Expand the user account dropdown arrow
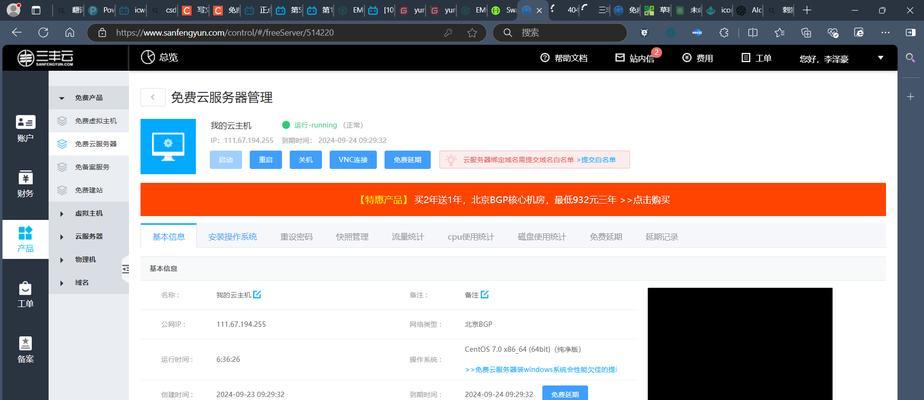Screen dimensions: 924x400 click(880, 58)
